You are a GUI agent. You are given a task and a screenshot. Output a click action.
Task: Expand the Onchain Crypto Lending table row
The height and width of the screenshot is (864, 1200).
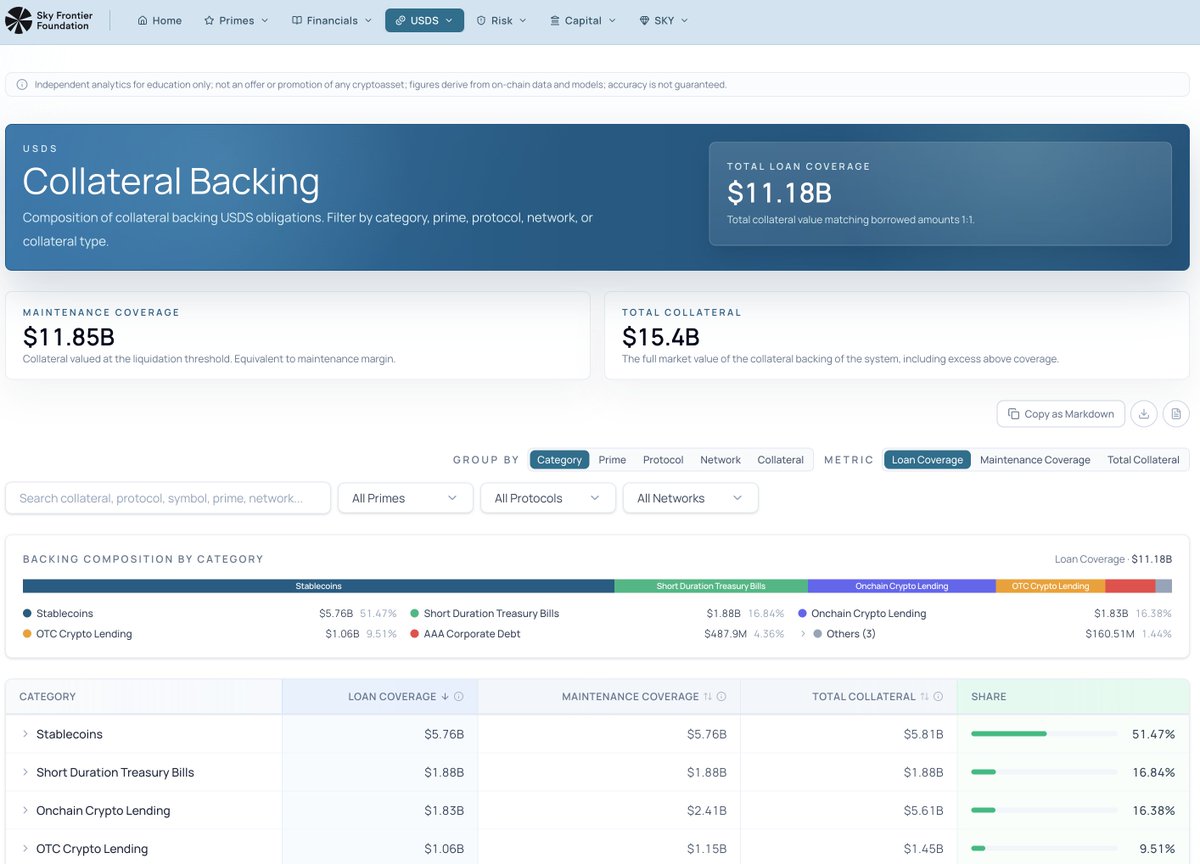[25, 811]
